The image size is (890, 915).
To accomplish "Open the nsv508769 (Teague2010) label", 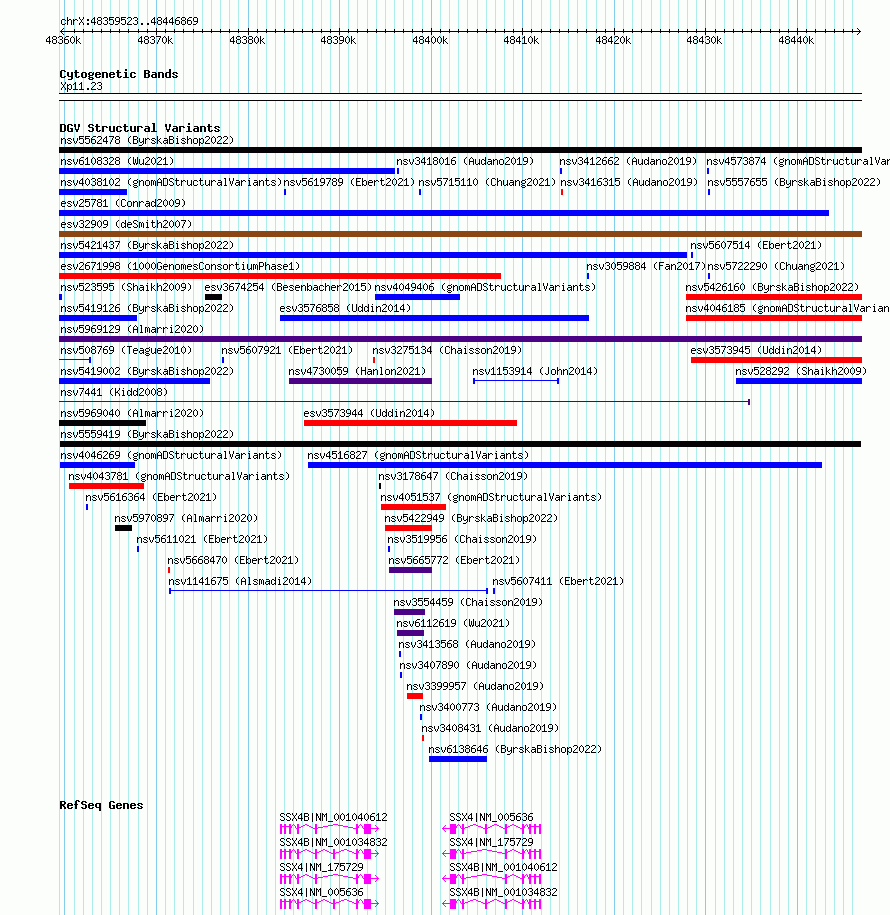I will coord(126,351).
